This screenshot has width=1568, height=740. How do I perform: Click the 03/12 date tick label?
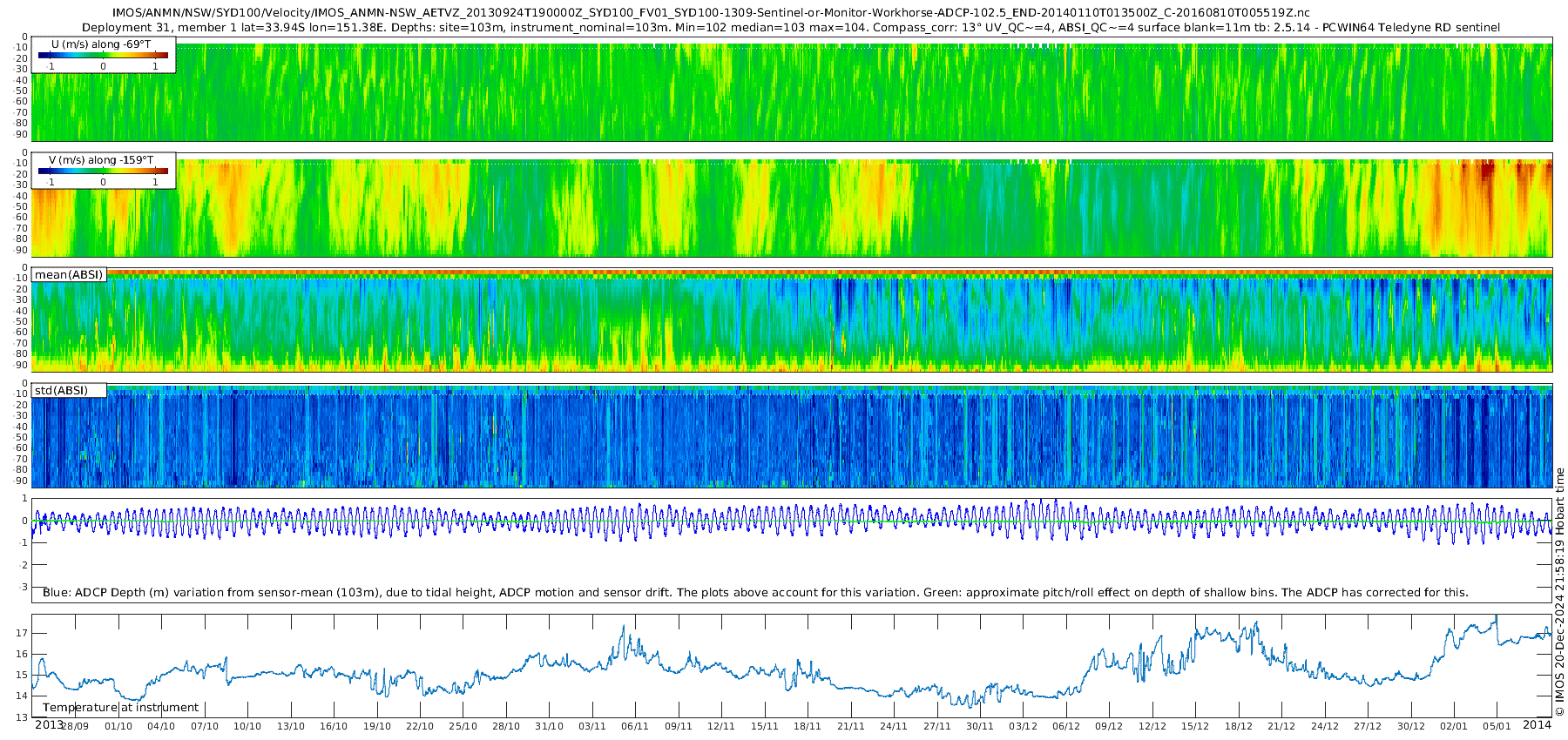coord(1023,726)
